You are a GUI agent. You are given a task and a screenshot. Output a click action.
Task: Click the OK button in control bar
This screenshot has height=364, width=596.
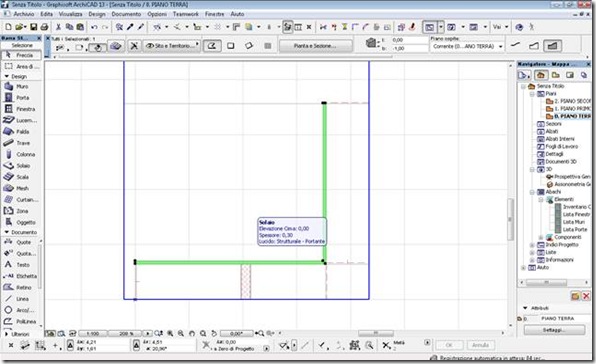[x=449, y=345]
